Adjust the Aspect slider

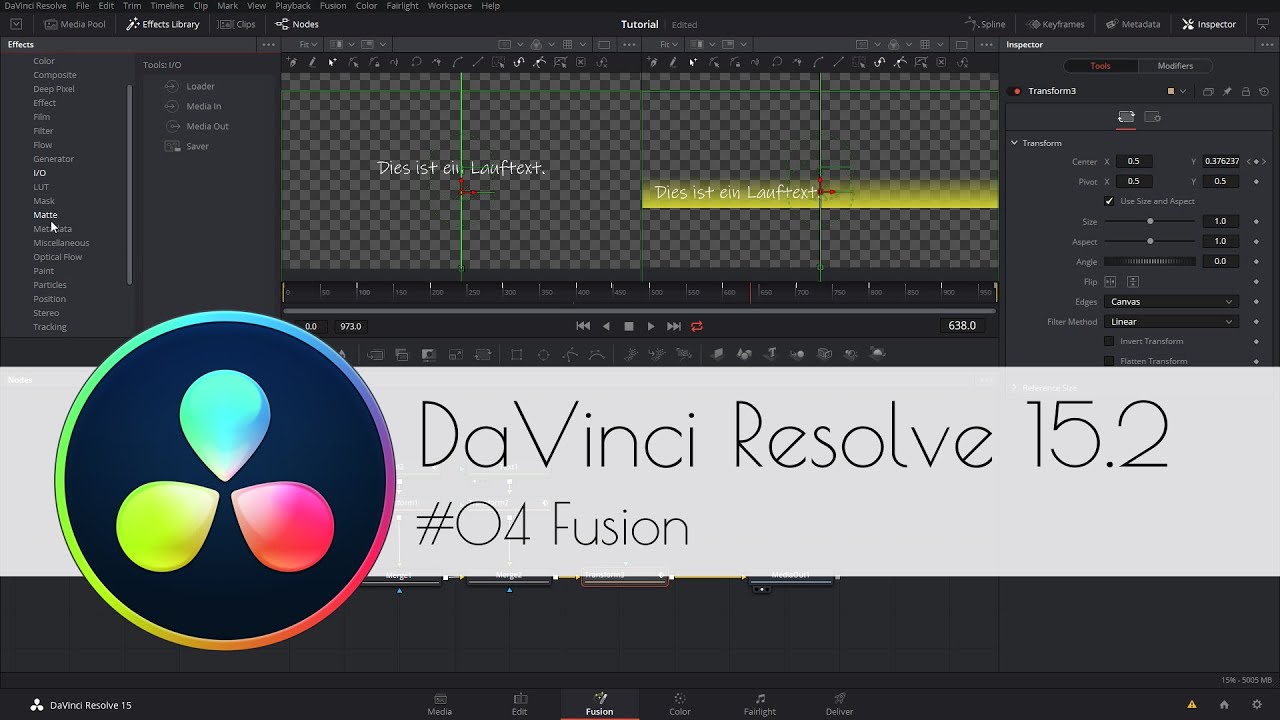pyautogui.click(x=1150, y=241)
